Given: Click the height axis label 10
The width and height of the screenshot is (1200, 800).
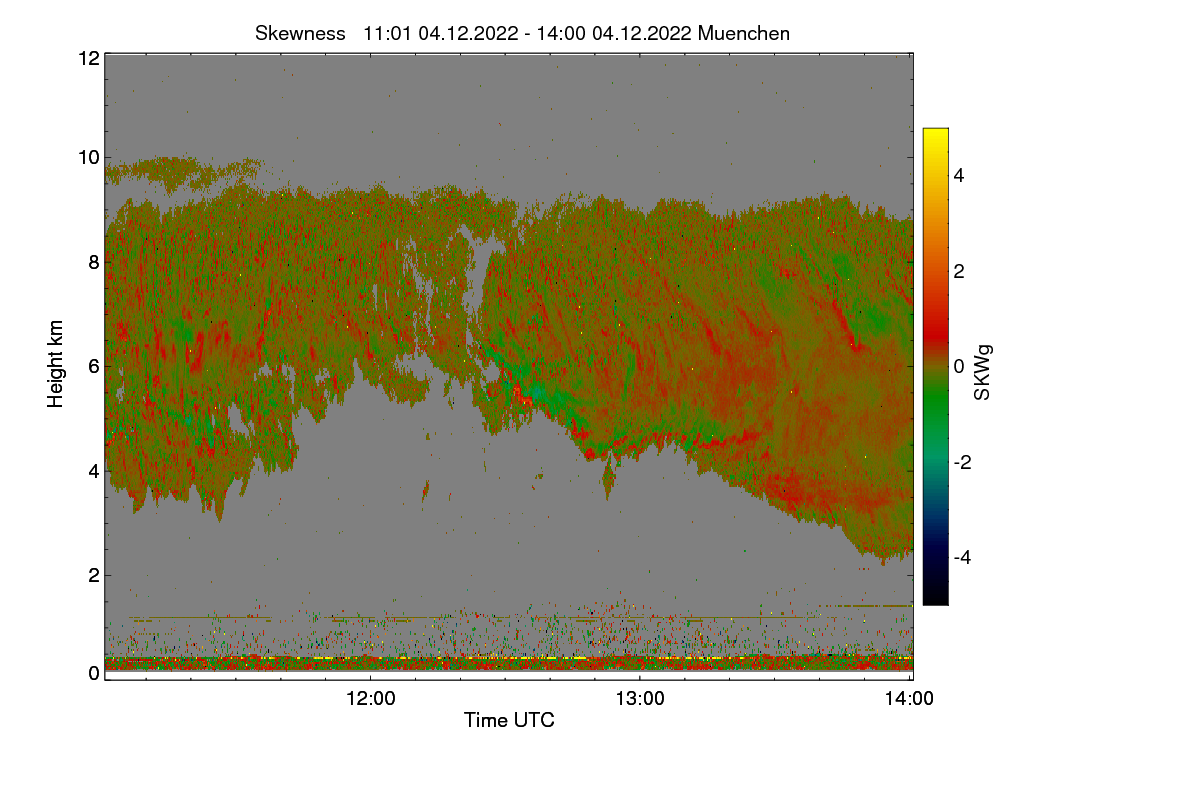Looking at the screenshot, I should click(x=87, y=157).
